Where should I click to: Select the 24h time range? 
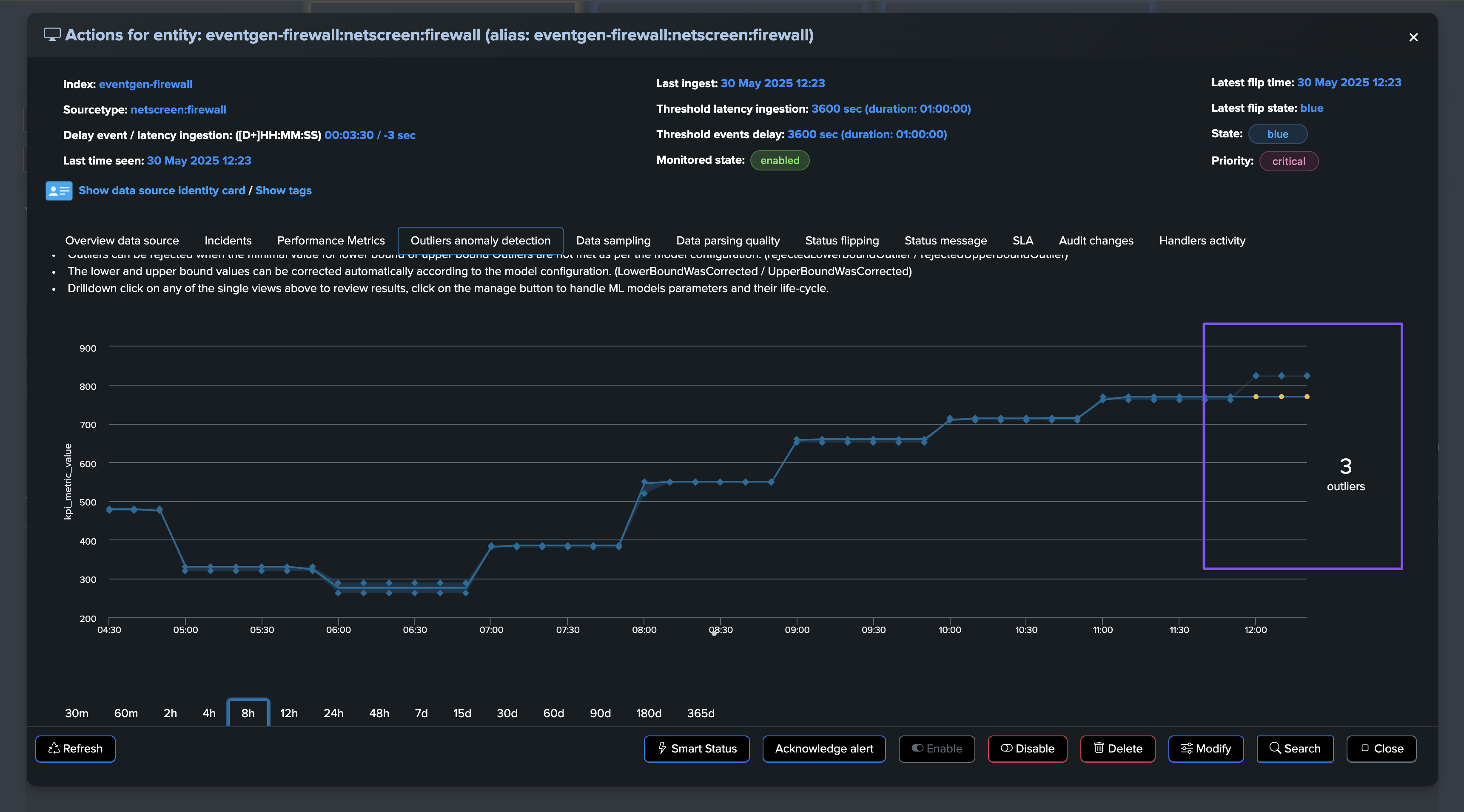click(333, 713)
